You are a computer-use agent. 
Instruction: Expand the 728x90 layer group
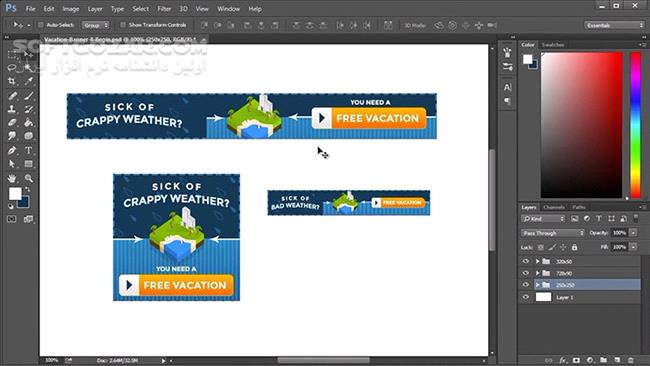[x=537, y=273]
